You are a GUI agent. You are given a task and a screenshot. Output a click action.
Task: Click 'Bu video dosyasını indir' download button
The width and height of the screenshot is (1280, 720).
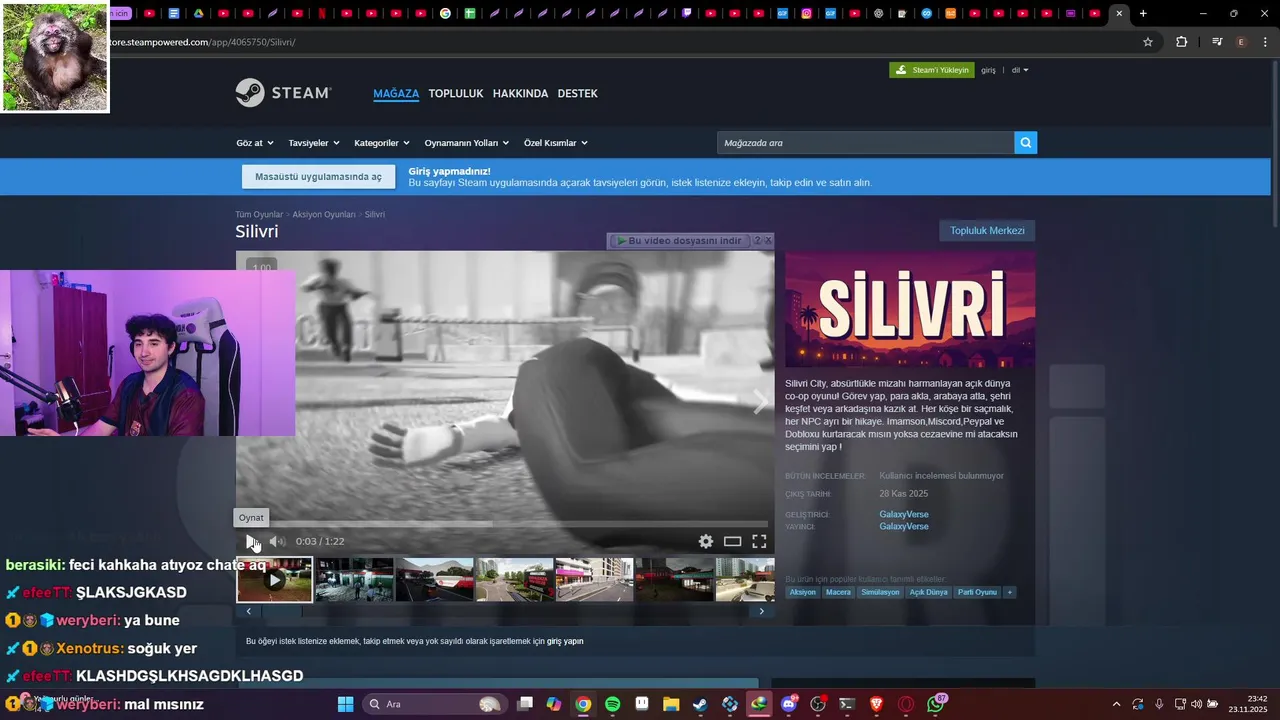(x=679, y=241)
